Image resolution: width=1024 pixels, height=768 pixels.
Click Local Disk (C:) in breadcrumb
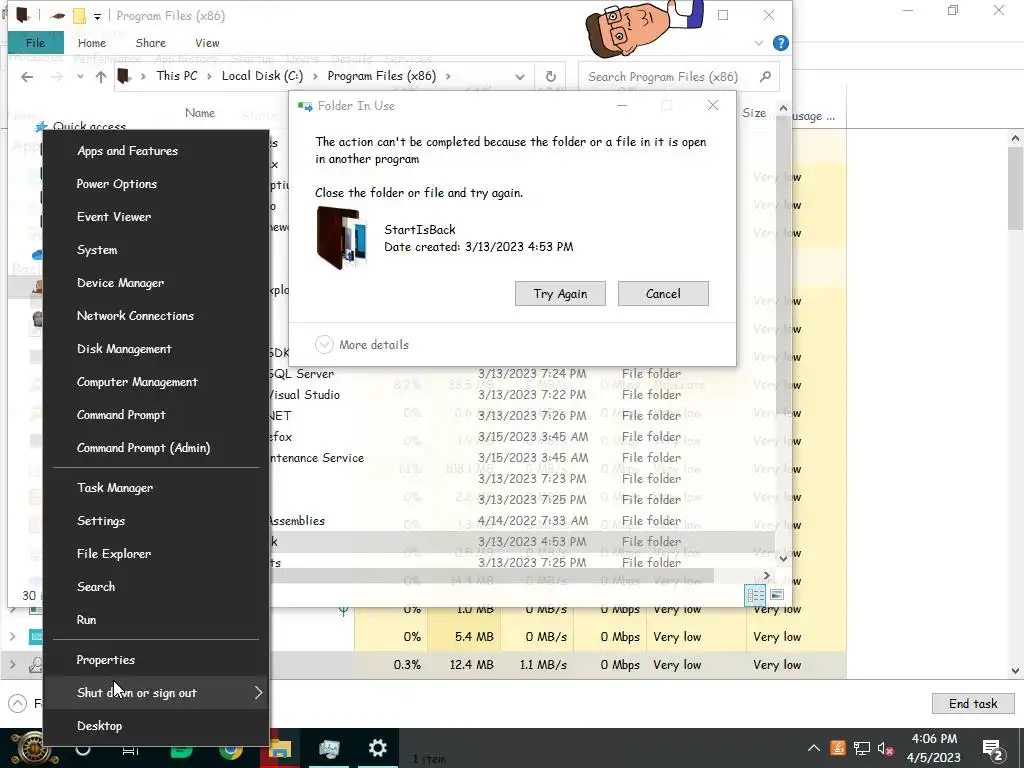(262, 76)
